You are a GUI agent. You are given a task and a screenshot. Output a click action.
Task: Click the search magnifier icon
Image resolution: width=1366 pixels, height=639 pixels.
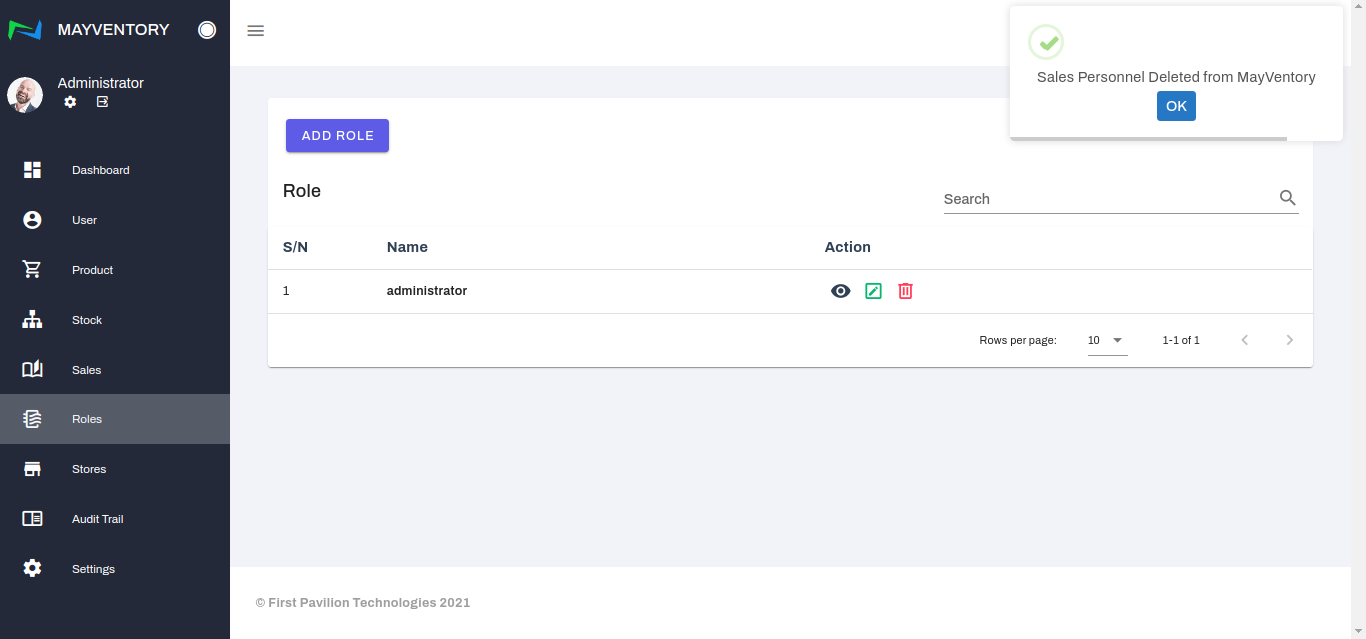pyautogui.click(x=1287, y=198)
